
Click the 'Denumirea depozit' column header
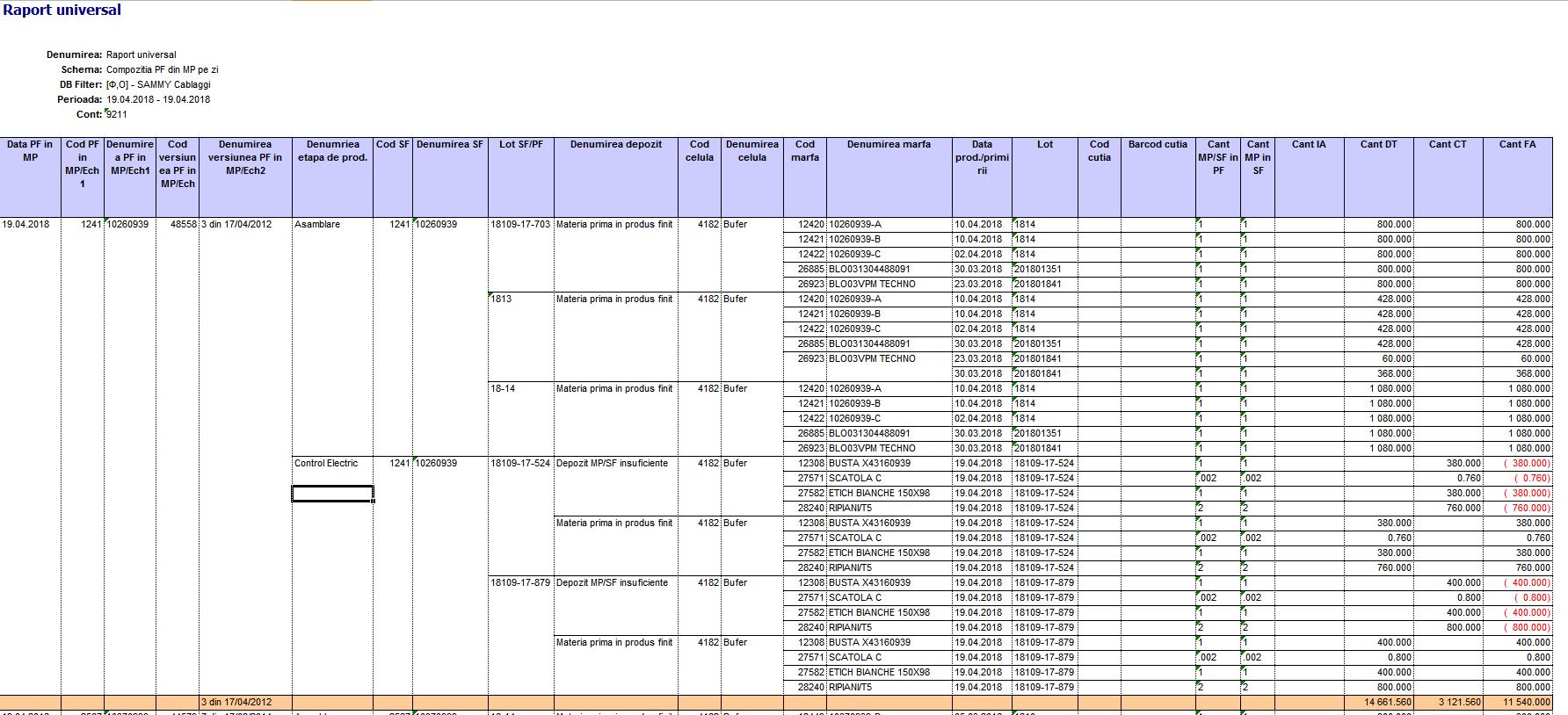coord(615,177)
